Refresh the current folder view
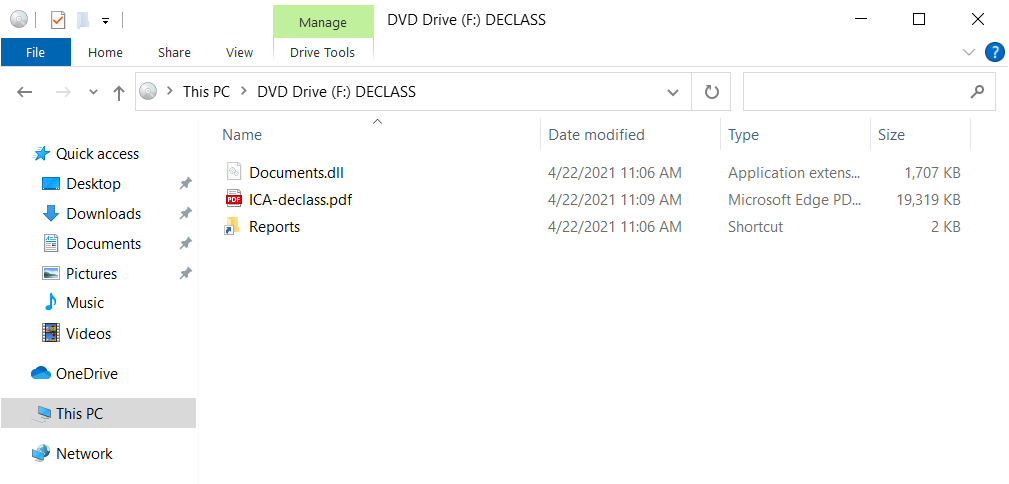Screen dimensions: 1009x484 [712, 92]
